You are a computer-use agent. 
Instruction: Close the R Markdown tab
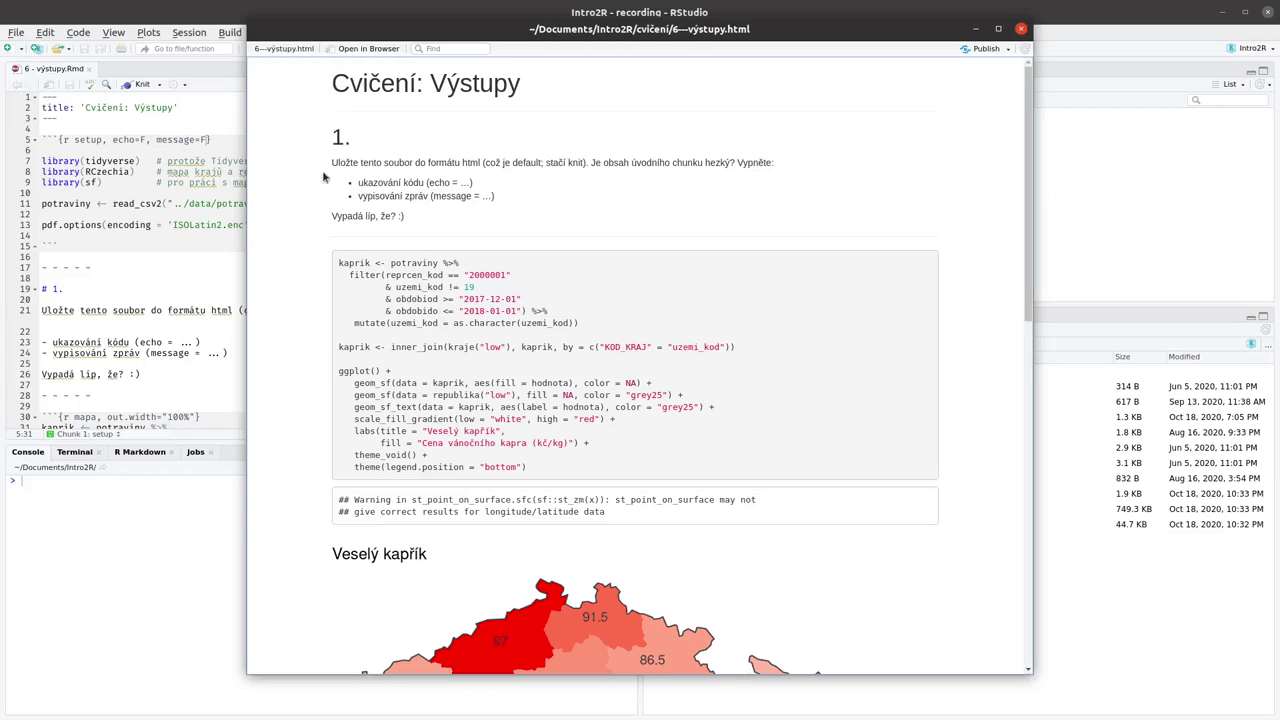173,452
